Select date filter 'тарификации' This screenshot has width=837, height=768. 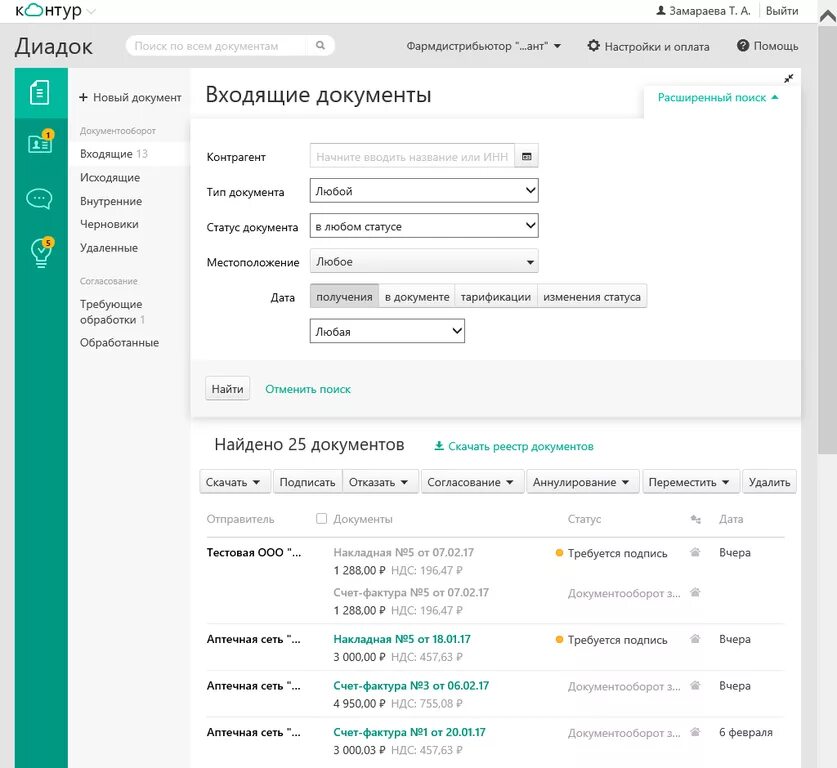coord(496,296)
